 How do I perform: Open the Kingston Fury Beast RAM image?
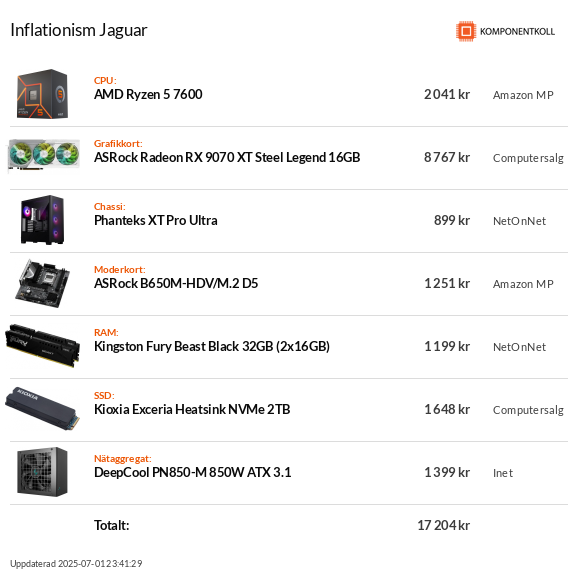(x=42, y=346)
